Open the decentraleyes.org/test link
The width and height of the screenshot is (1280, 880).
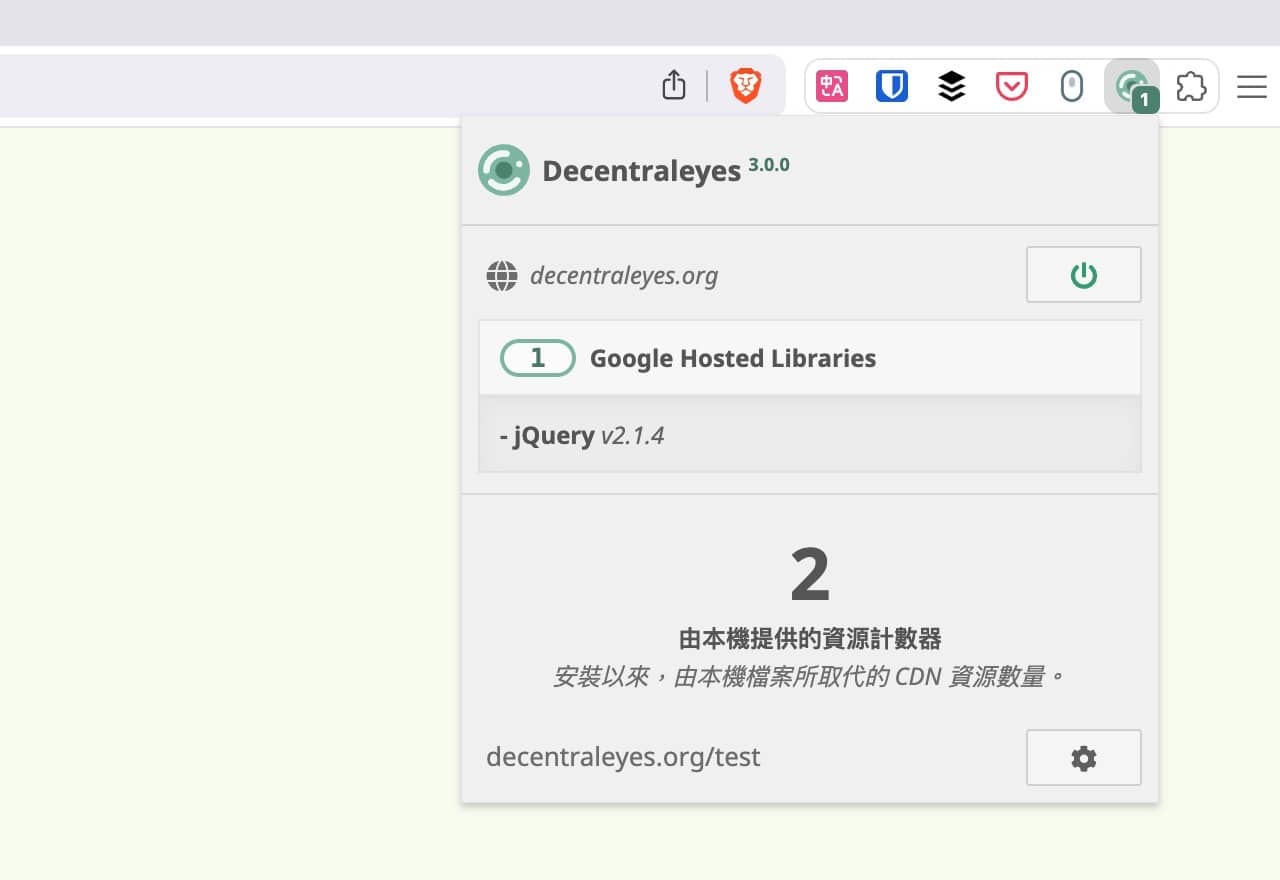pyautogui.click(x=623, y=757)
